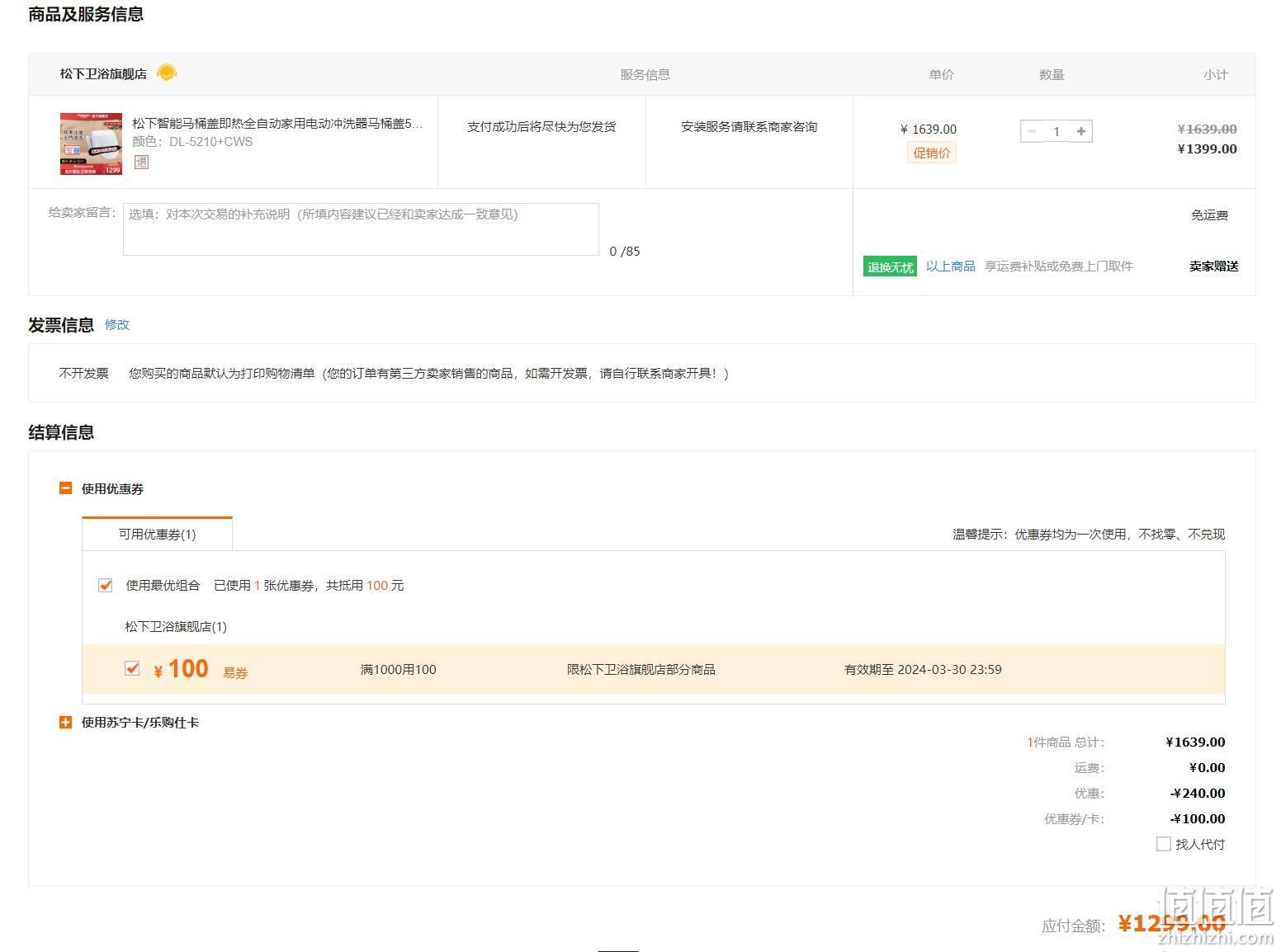Screen dimensions: 1281x952
Task: Click 修改 to edit invoice info
Action: click(117, 324)
